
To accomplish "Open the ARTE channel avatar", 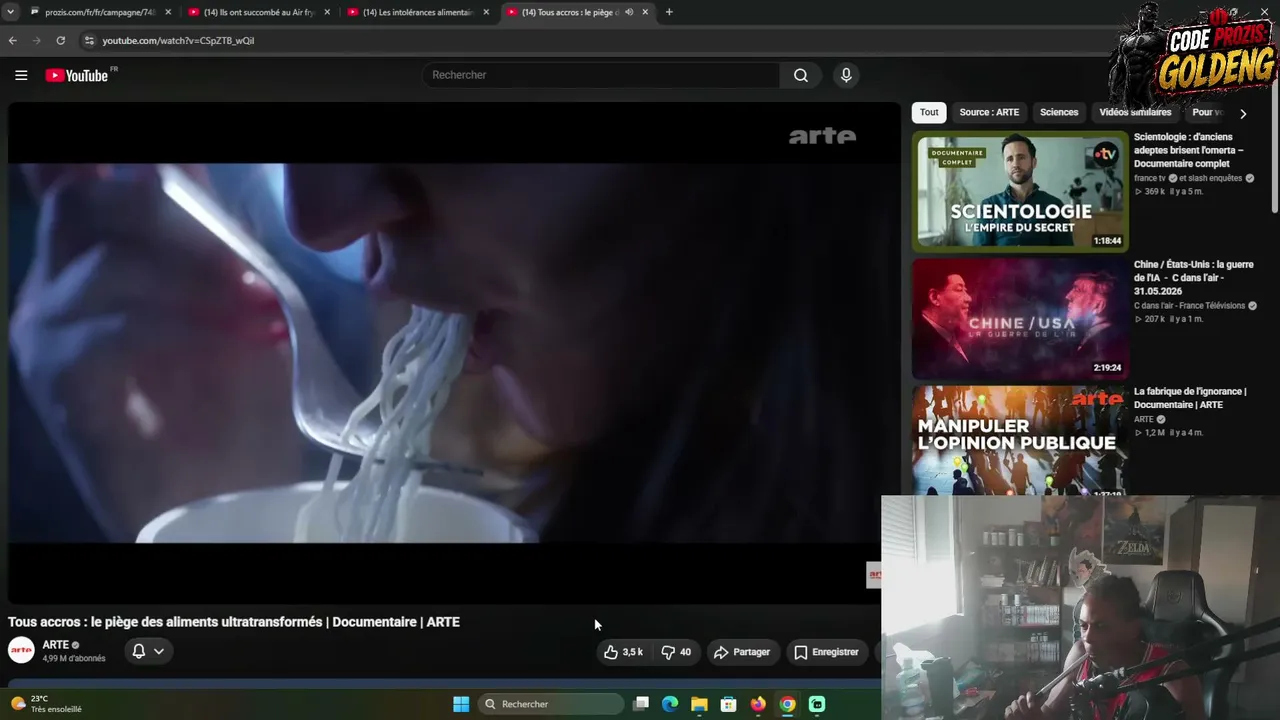I will (21, 651).
